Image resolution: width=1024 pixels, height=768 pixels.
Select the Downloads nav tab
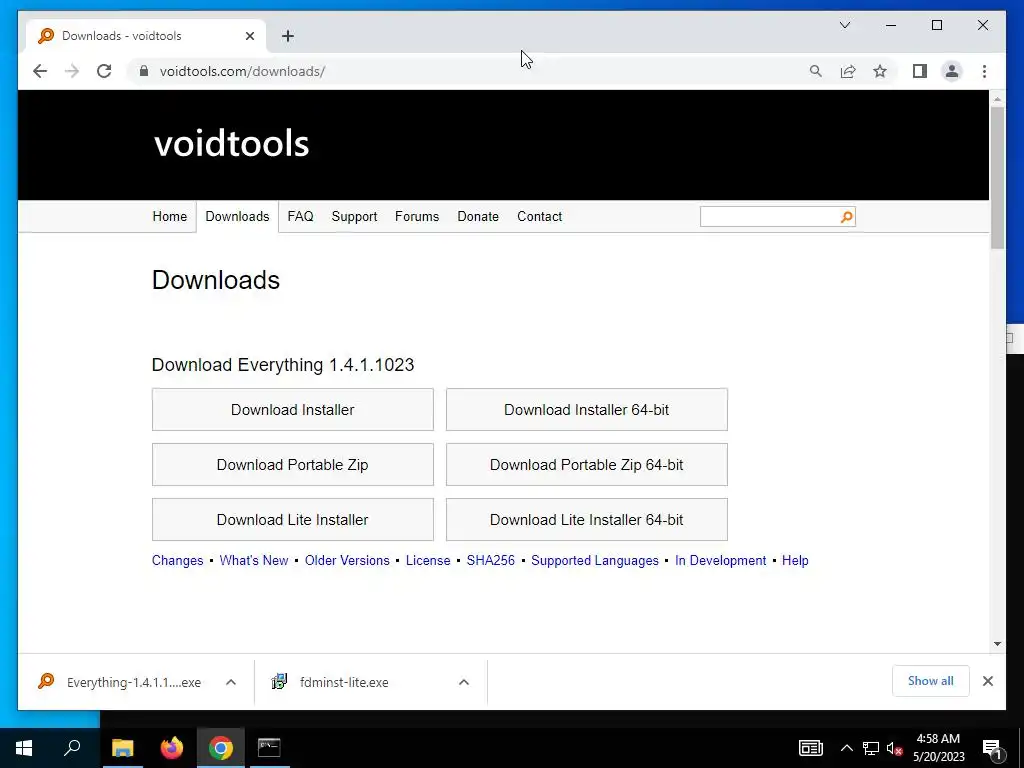(x=237, y=216)
